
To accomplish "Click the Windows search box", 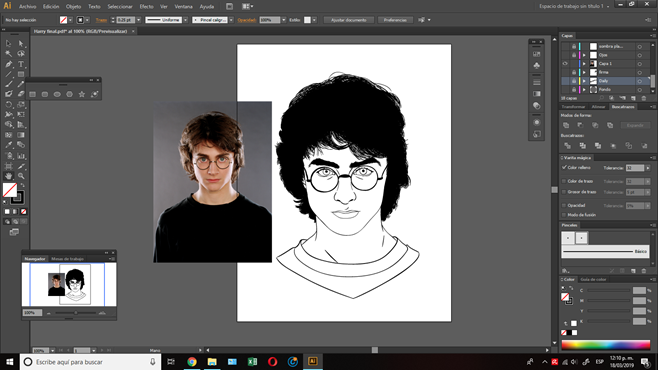I will point(91,362).
